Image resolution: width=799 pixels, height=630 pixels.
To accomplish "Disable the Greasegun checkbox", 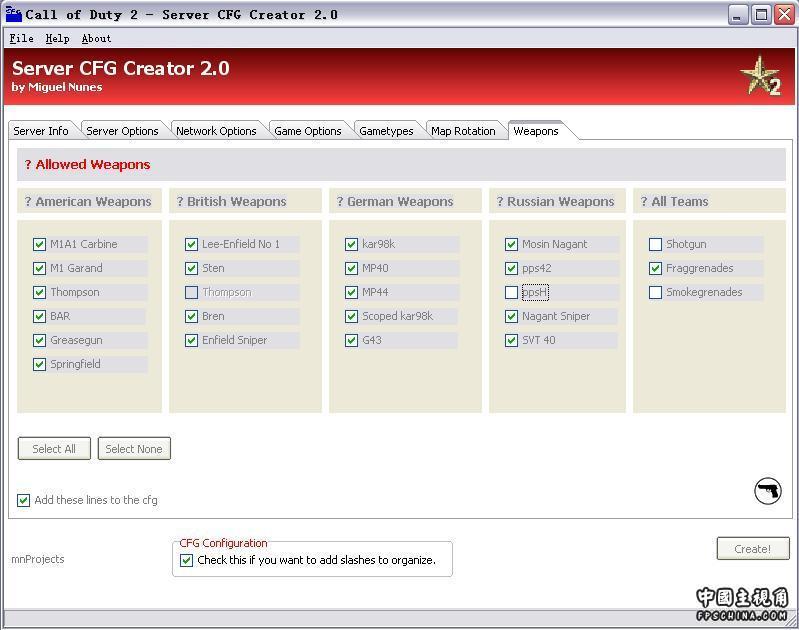I will tap(39, 340).
